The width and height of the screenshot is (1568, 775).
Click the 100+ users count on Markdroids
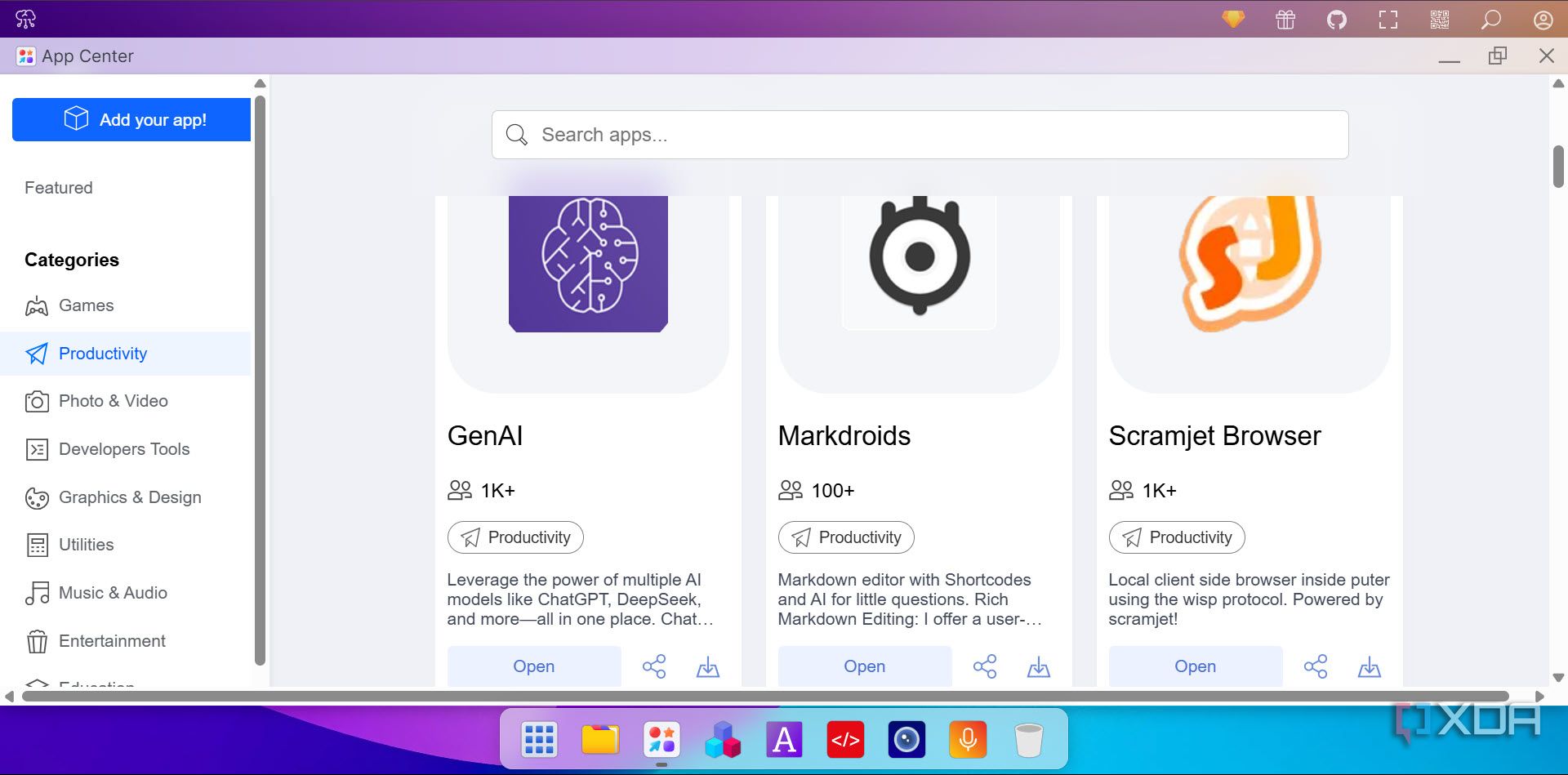pyautogui.click(x=833, y=491)
